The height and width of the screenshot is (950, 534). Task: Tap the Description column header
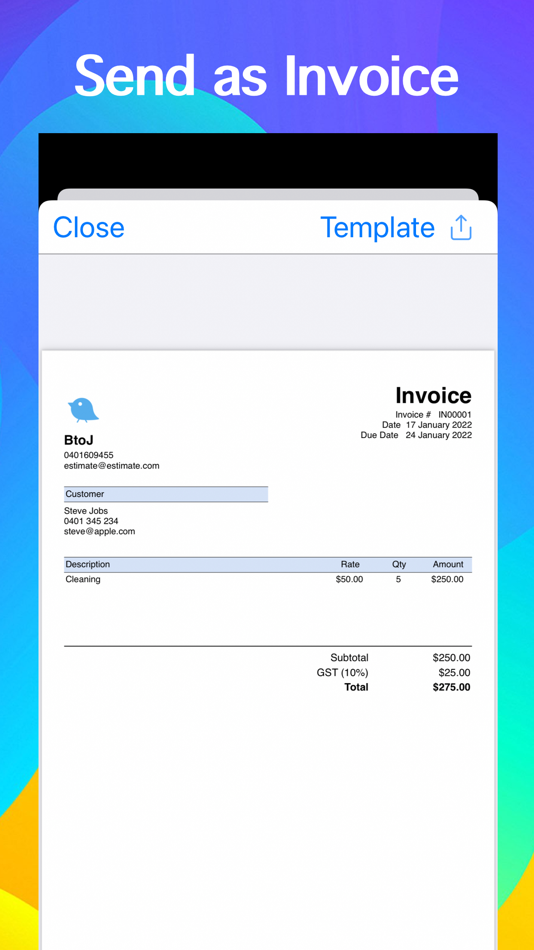click(88, 565)
